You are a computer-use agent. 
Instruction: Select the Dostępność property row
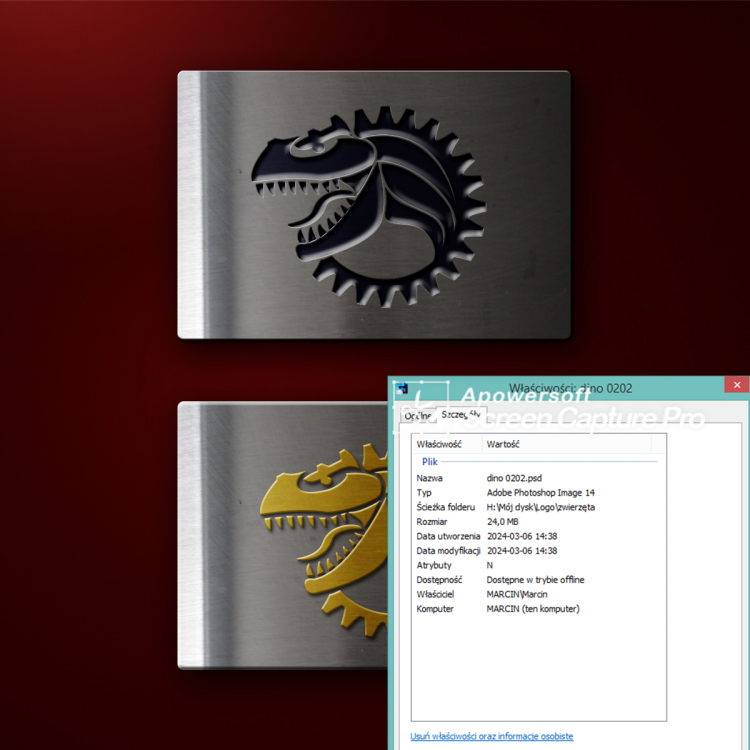click(439, 580)
